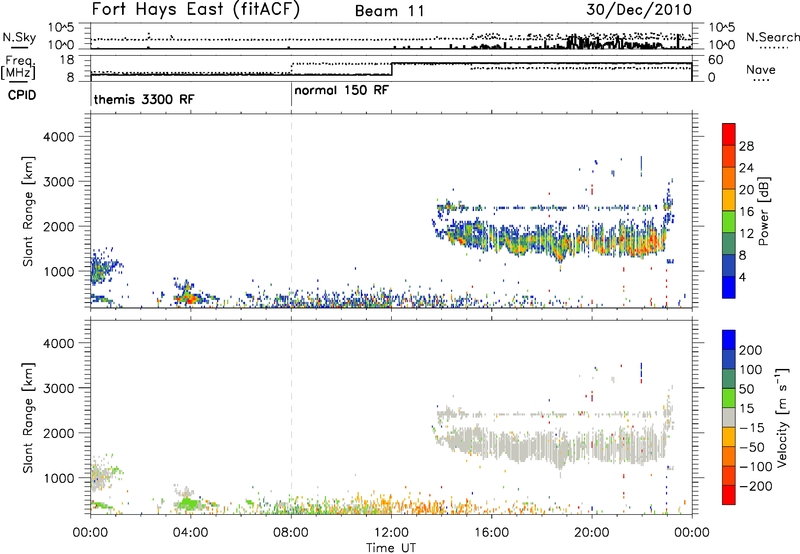Screen dimensions: 800x554
Task: Click the blue bottom segment of power colorbar
Action: pyautogui.click(x=729, y=287)
